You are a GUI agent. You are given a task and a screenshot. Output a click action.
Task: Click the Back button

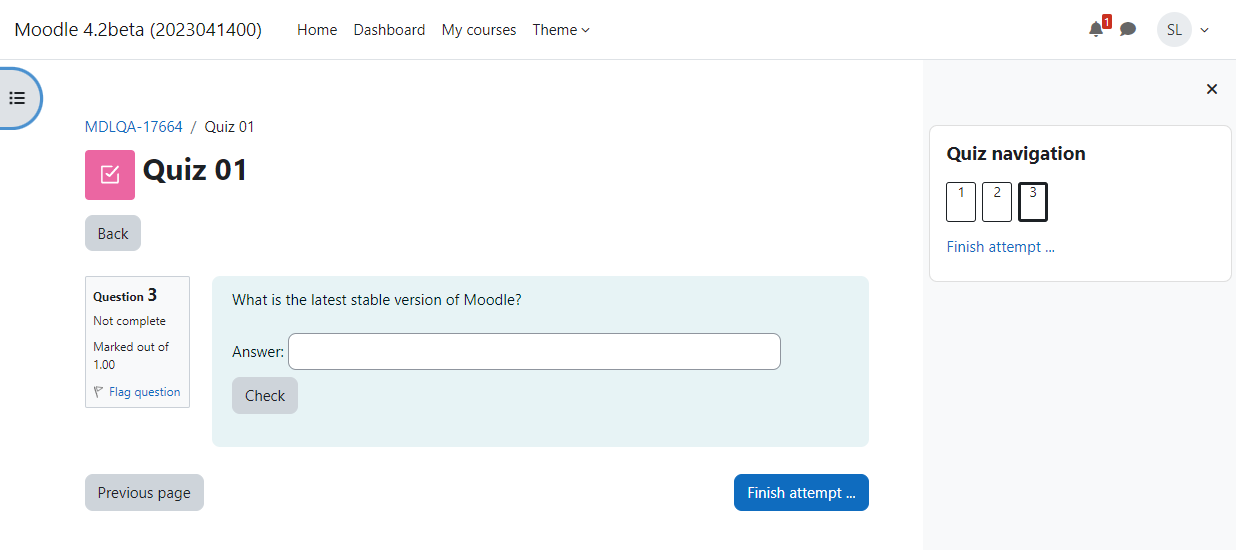pos(113,233)
